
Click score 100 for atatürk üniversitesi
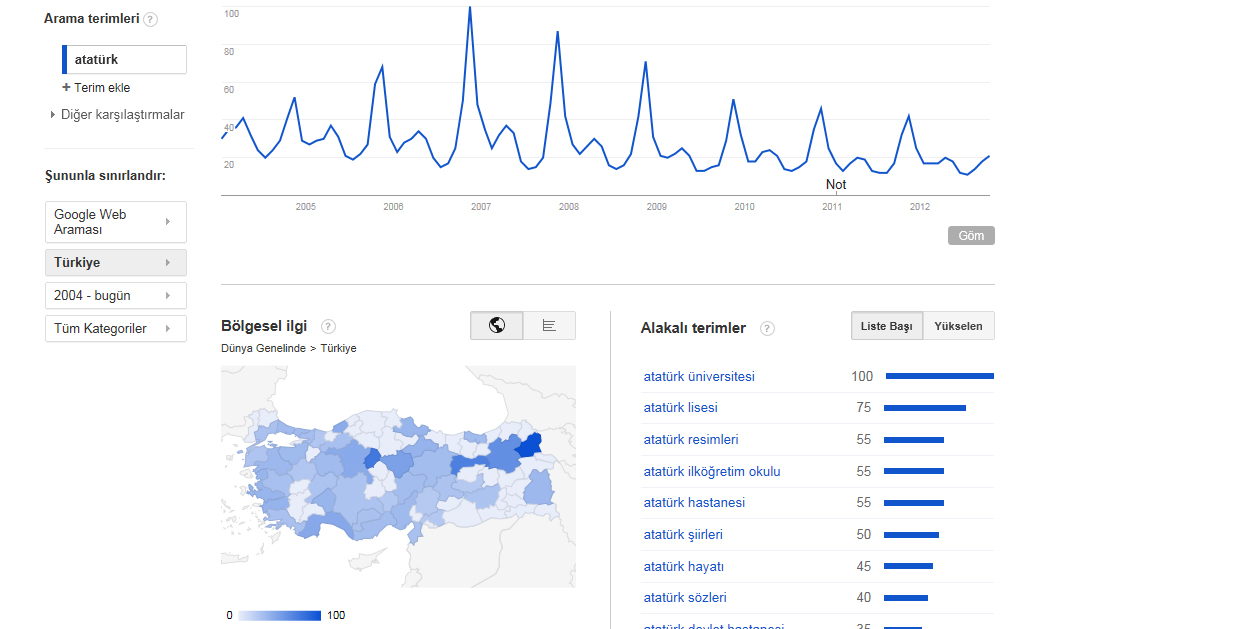click(862, 377)
